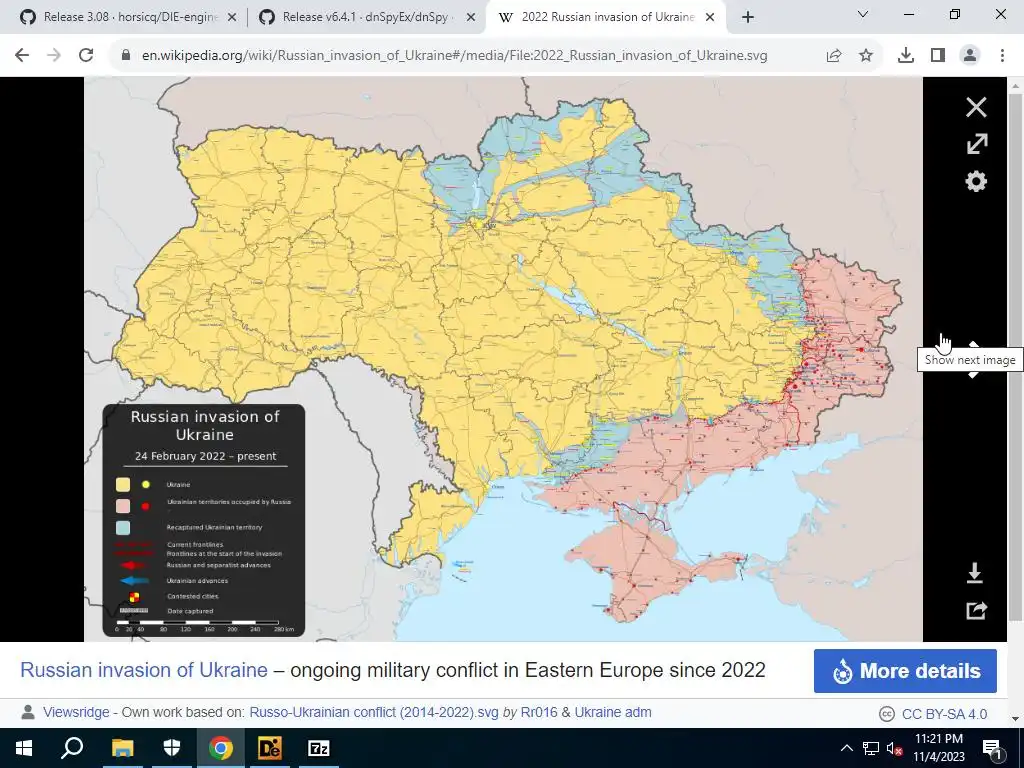View CC BY-SA 4.0 license
Screen dimensions: 1024x768
tap(944, 714)
